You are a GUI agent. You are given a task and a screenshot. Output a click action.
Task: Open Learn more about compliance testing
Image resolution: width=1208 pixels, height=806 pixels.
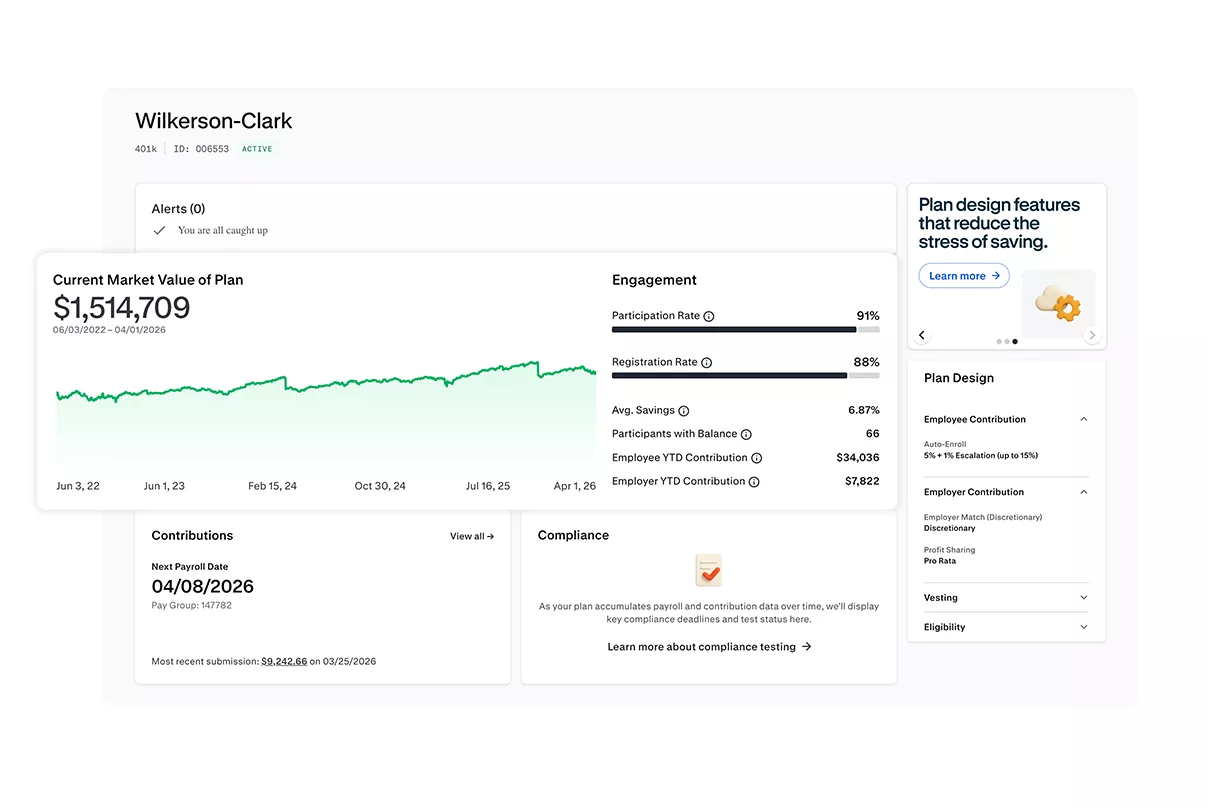tap(709, 647)
